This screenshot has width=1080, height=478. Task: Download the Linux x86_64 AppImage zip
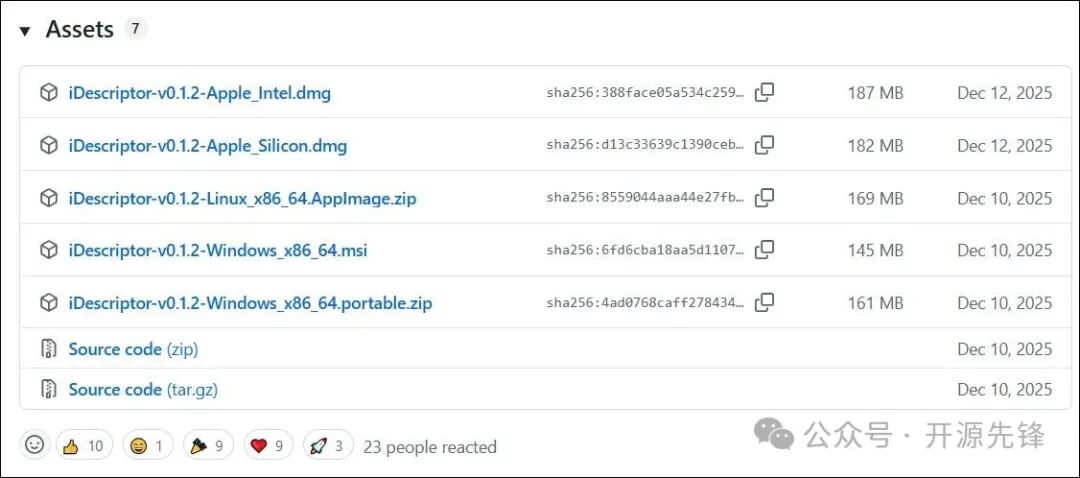point(242,198)
